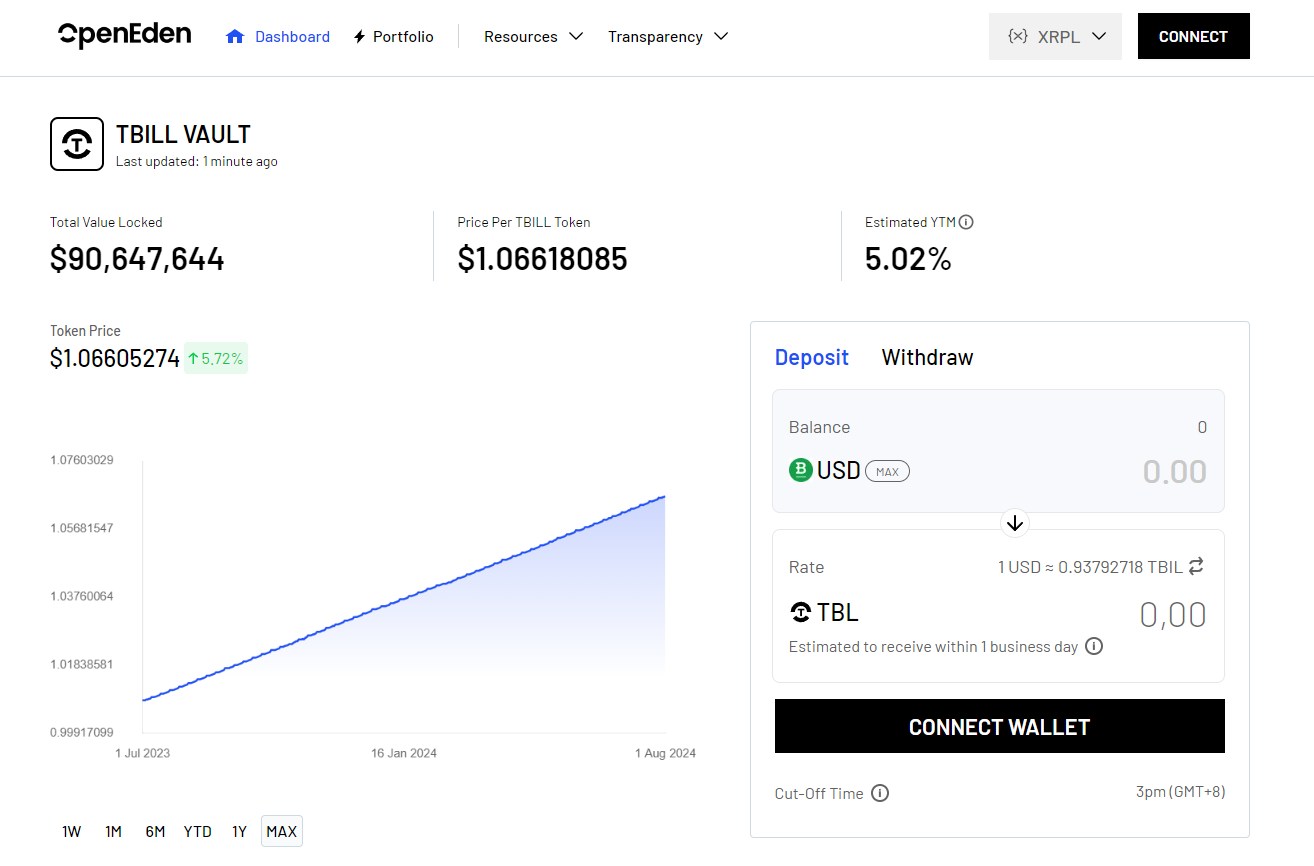Click the 5.02% estimated YTM value
The image size is (1314, 866).
908,259
